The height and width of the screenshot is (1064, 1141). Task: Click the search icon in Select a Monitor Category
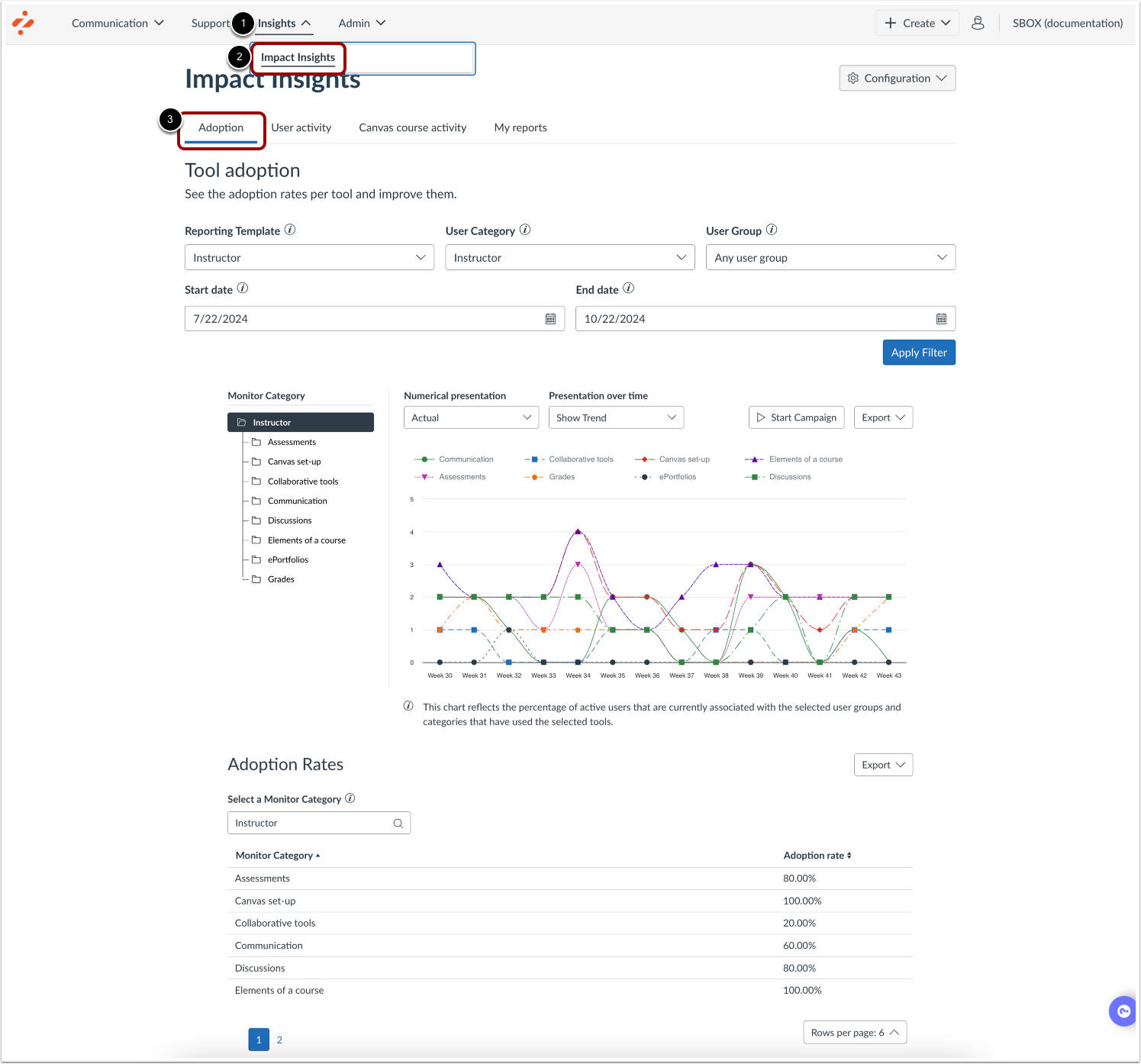[x=398, y=823]
